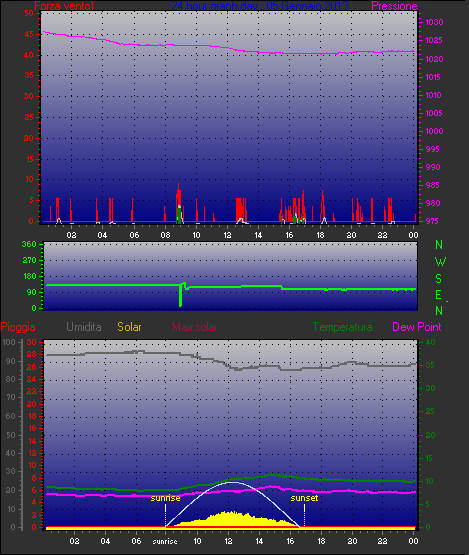This screenshot has height=555, width=469.
Task: Click the wind direction dip near 09 hours
Action: click(181, 295)
